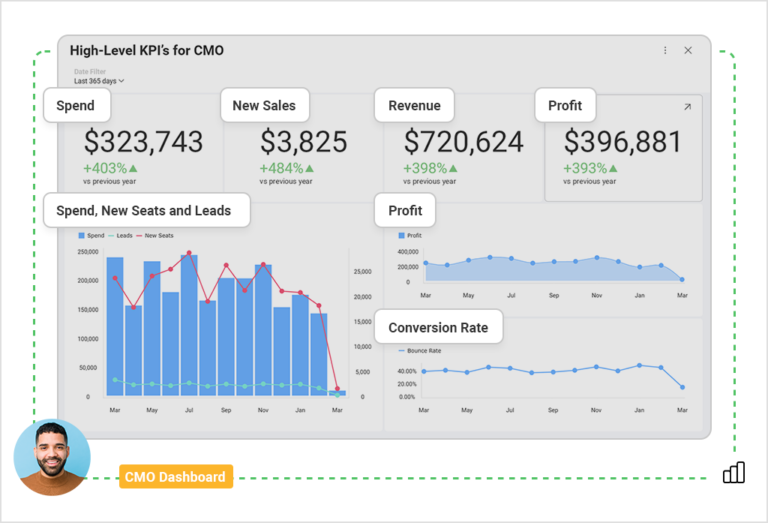This screenshot has width=768, height=523.
Task: Click the 250,000 axis label
Action: [x=88, y=252]
